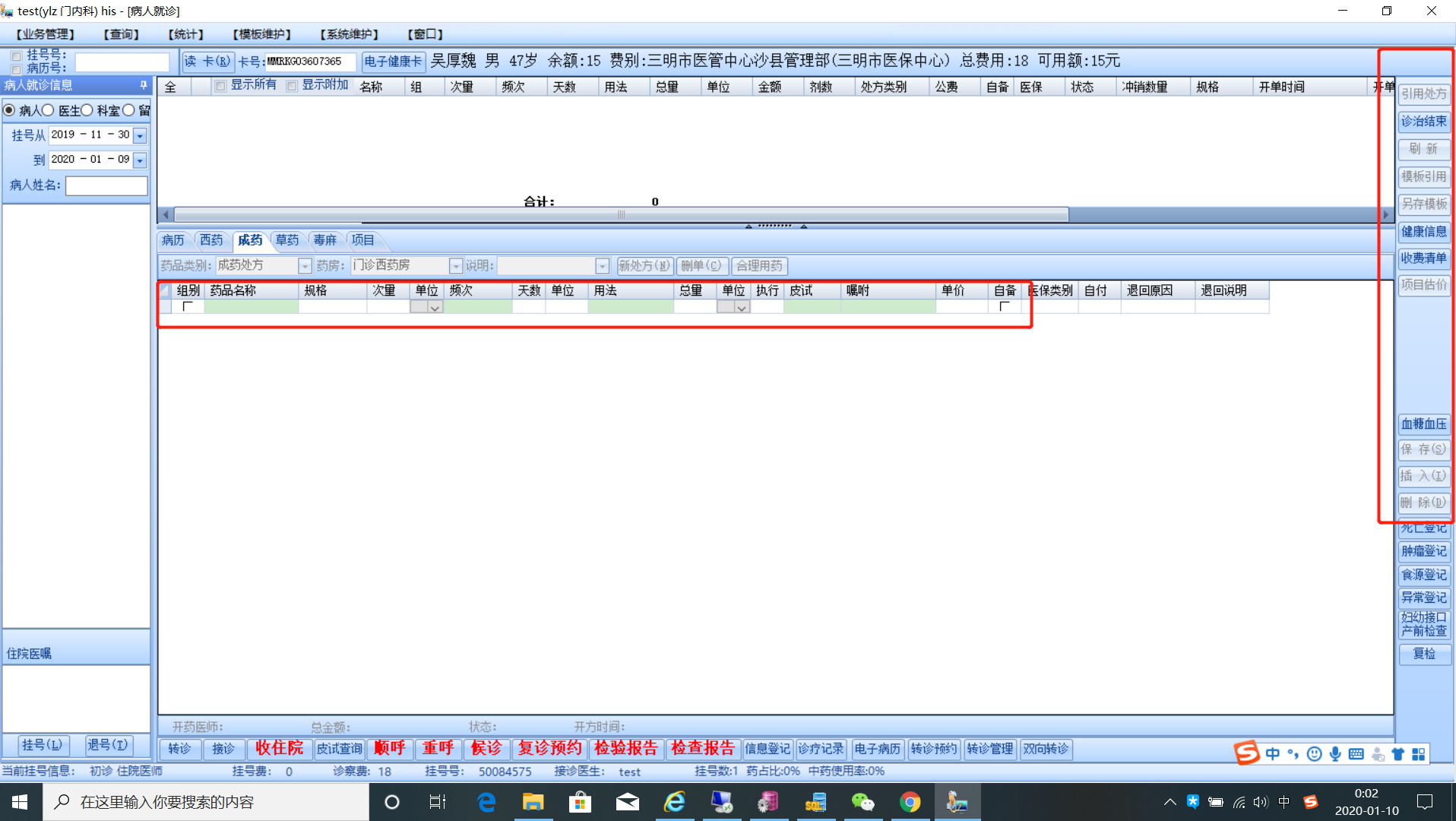Click the 电子健康卡 button

click(x=393, y=62)
